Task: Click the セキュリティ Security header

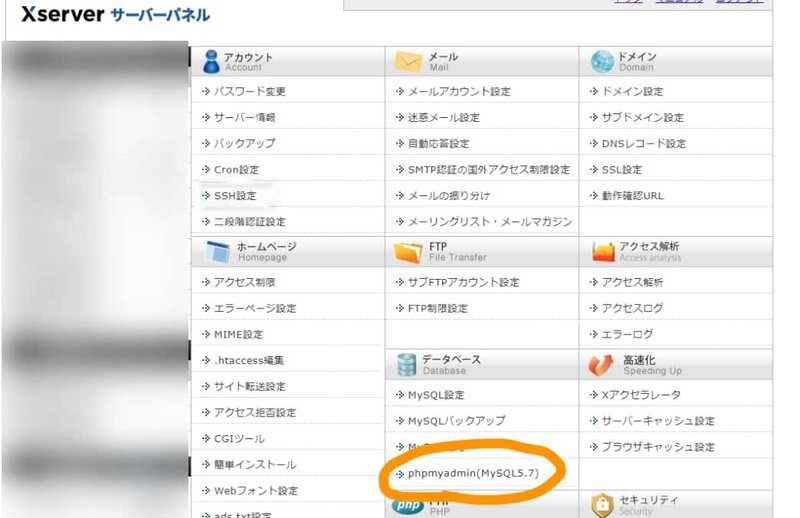Action: click(677, 505)
